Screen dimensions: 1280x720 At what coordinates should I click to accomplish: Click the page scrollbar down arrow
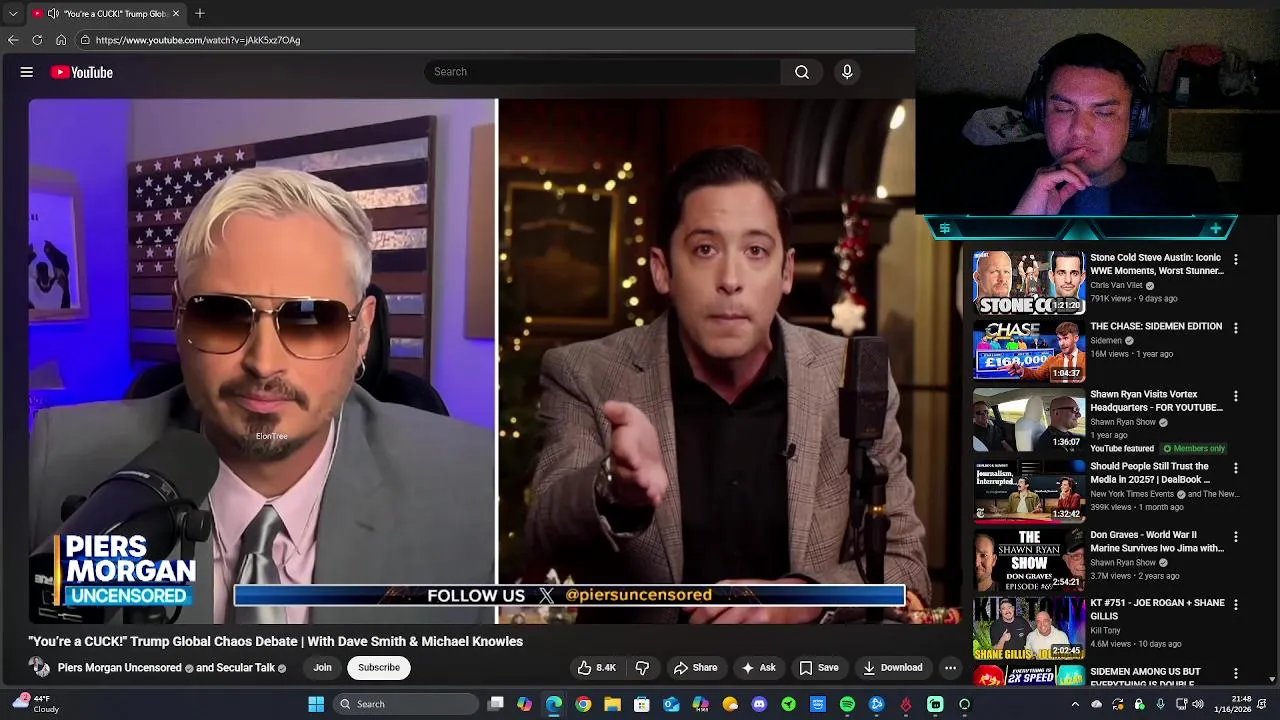click(x=1272, y=679)
